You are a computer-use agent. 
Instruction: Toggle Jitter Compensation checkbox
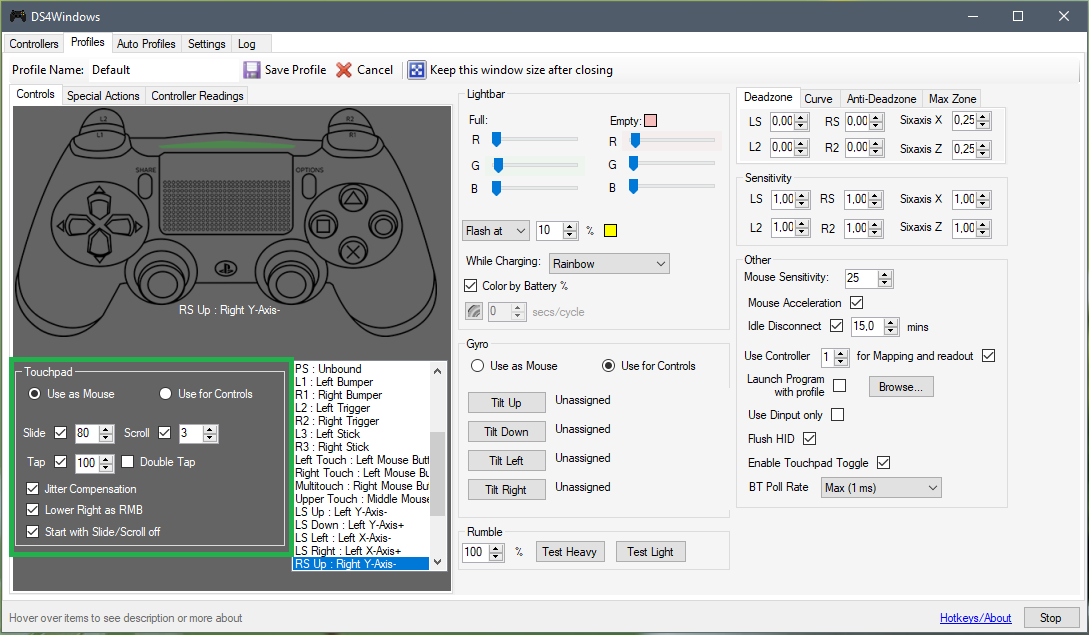coord(33,489)
